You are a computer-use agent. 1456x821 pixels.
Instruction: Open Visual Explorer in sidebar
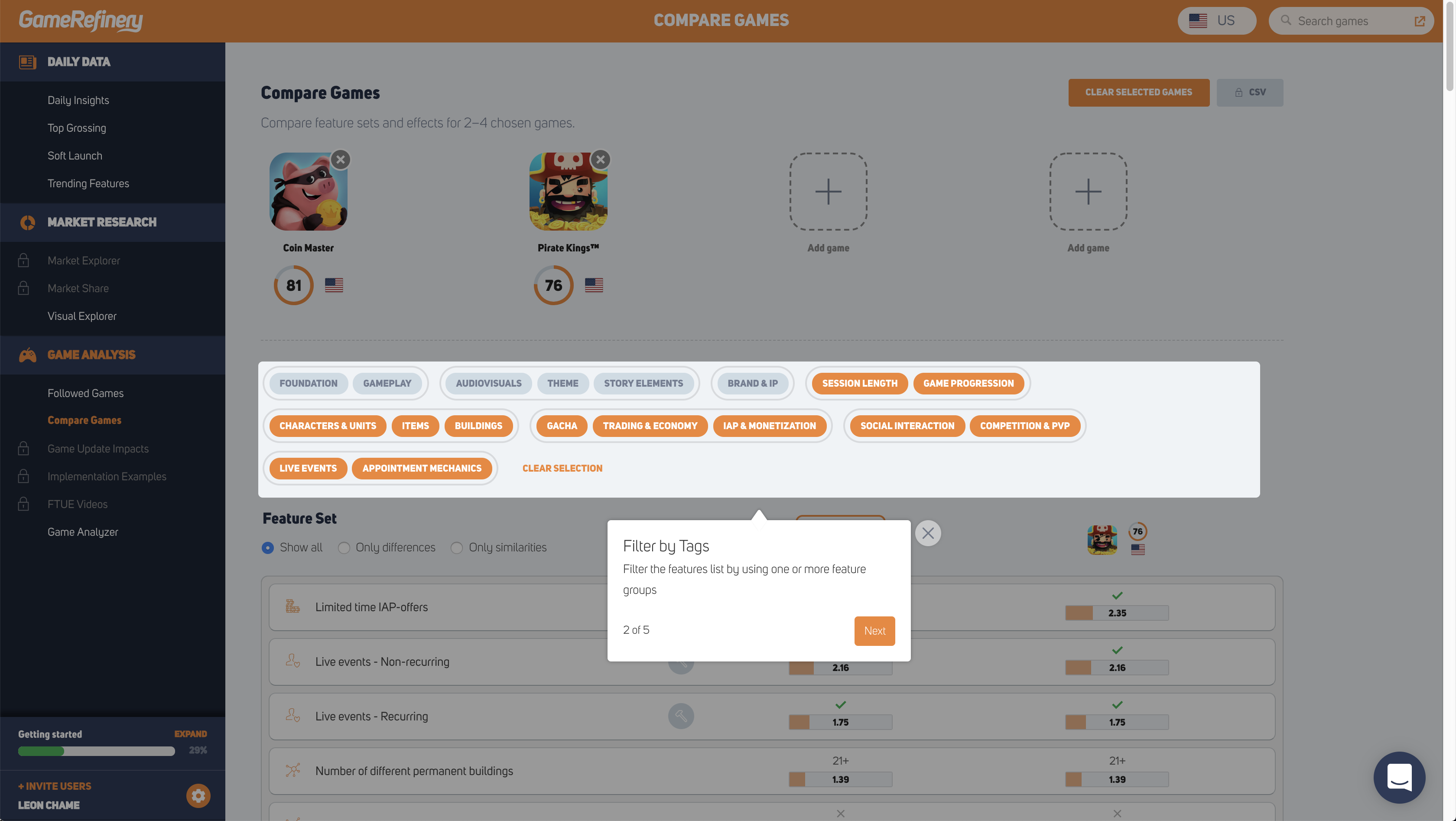(82, 316)
